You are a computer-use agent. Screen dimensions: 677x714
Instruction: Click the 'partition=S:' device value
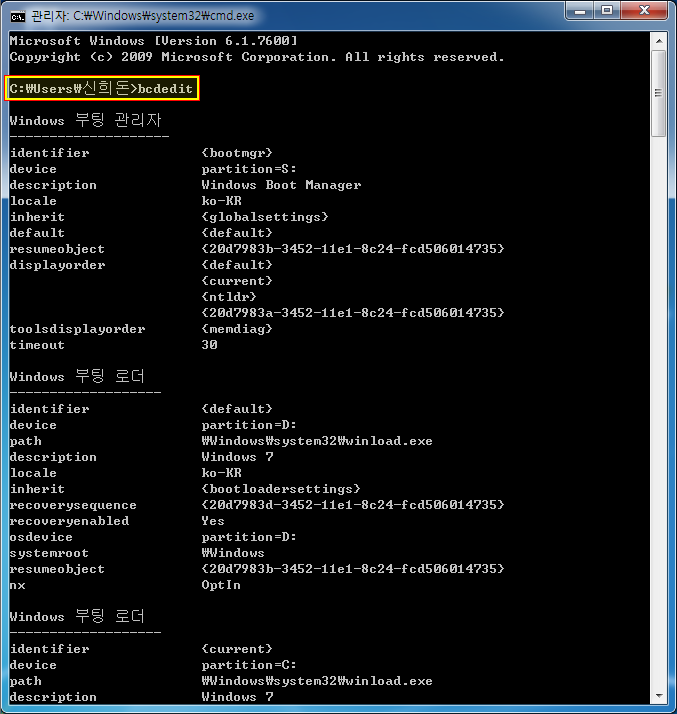point(249,169)
